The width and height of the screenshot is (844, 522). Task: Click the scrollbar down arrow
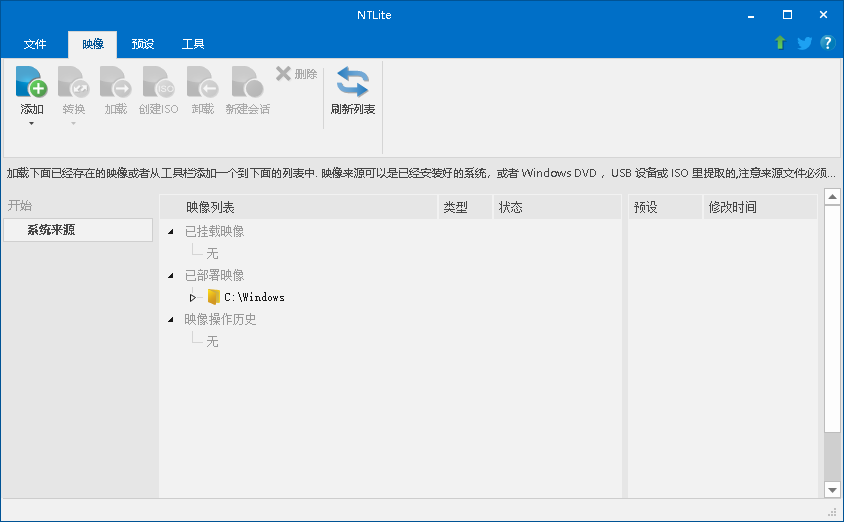(832, 490)
